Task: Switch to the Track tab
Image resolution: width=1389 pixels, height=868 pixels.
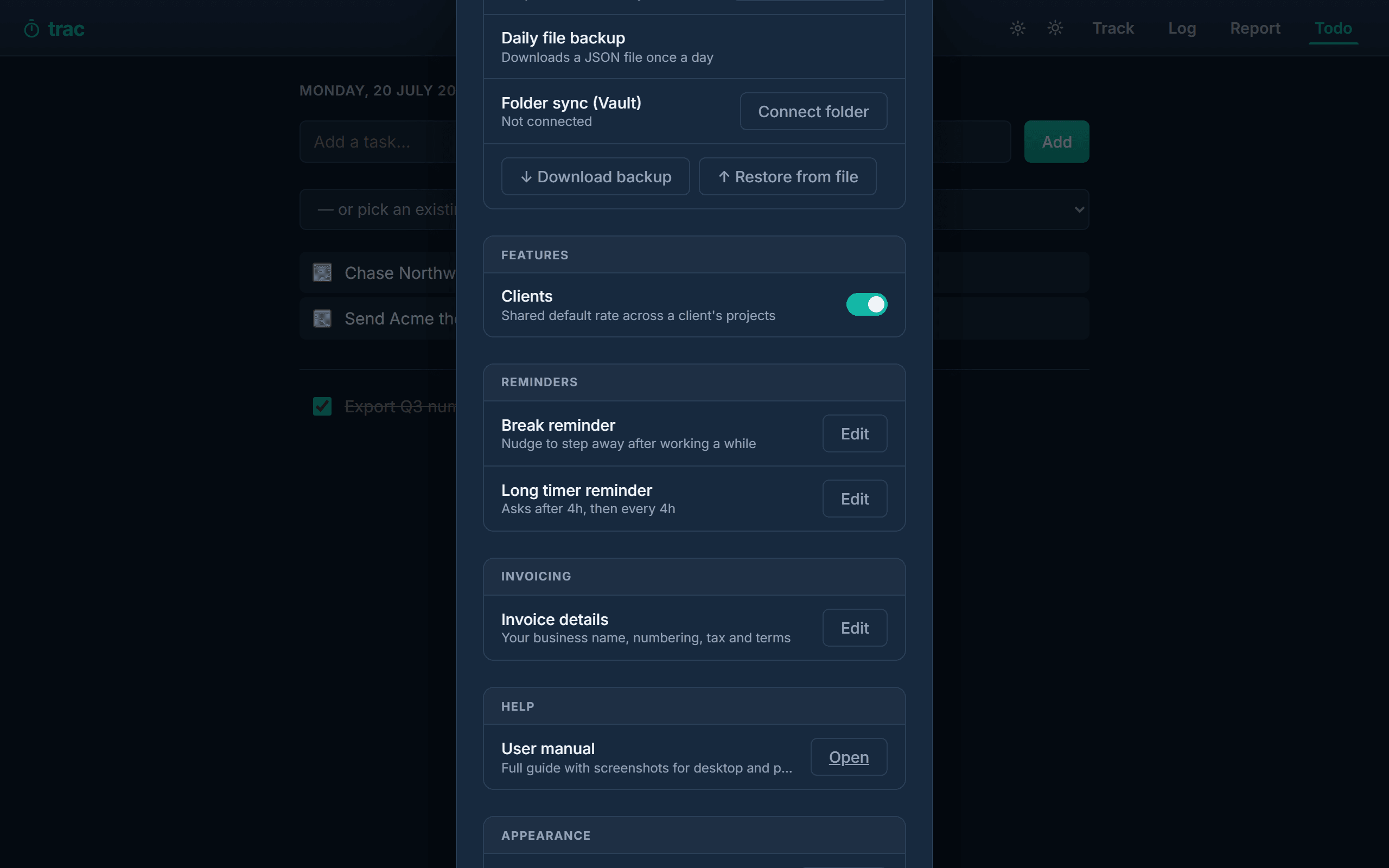Action: 1113,28
